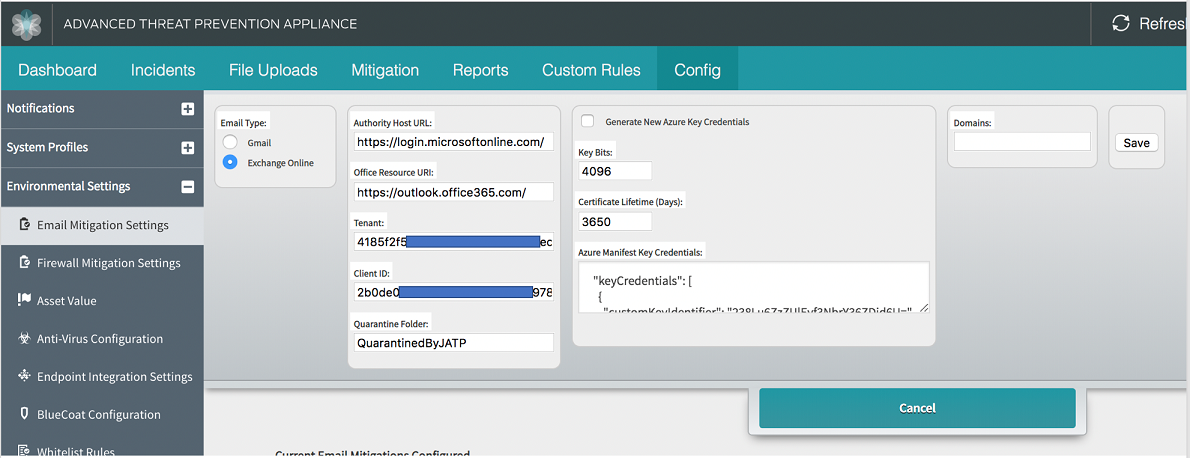This screenshot has width=1190, height=458.
Task: Expand the System Profiles section
Action: (187, 148)
